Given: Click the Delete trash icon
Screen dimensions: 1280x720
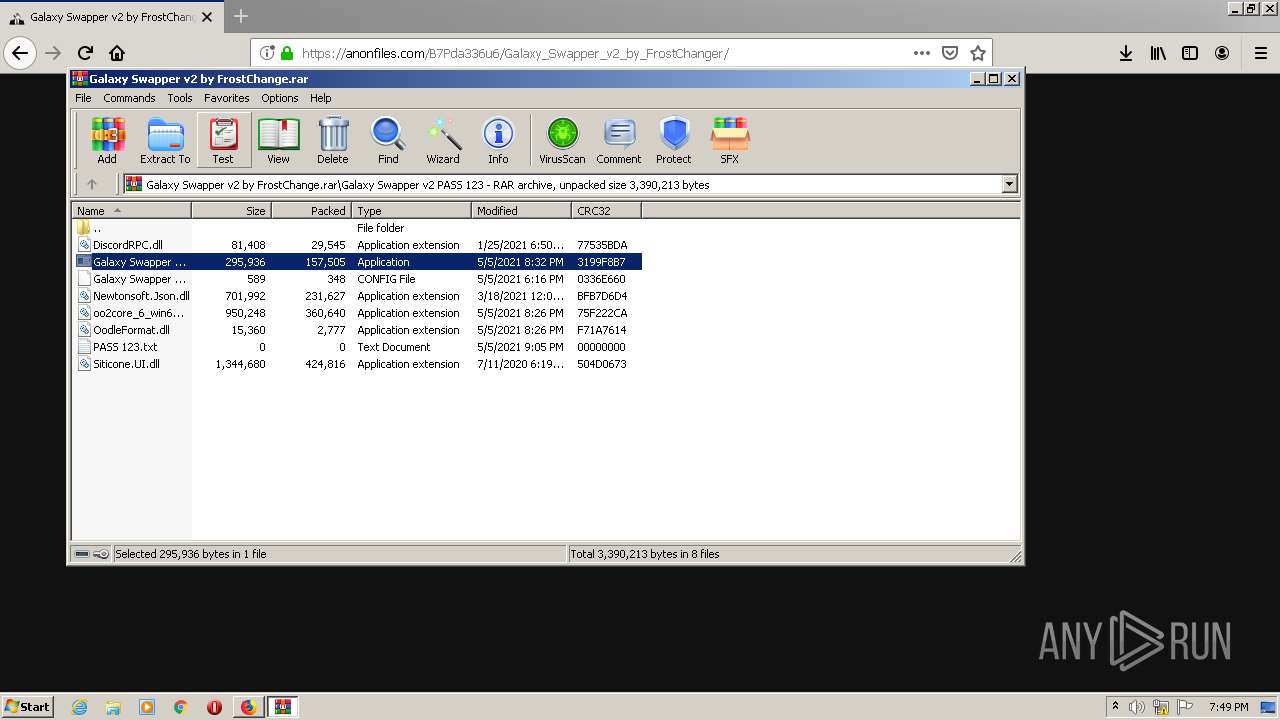Looking at the screenshot, I should coord(333,140).
